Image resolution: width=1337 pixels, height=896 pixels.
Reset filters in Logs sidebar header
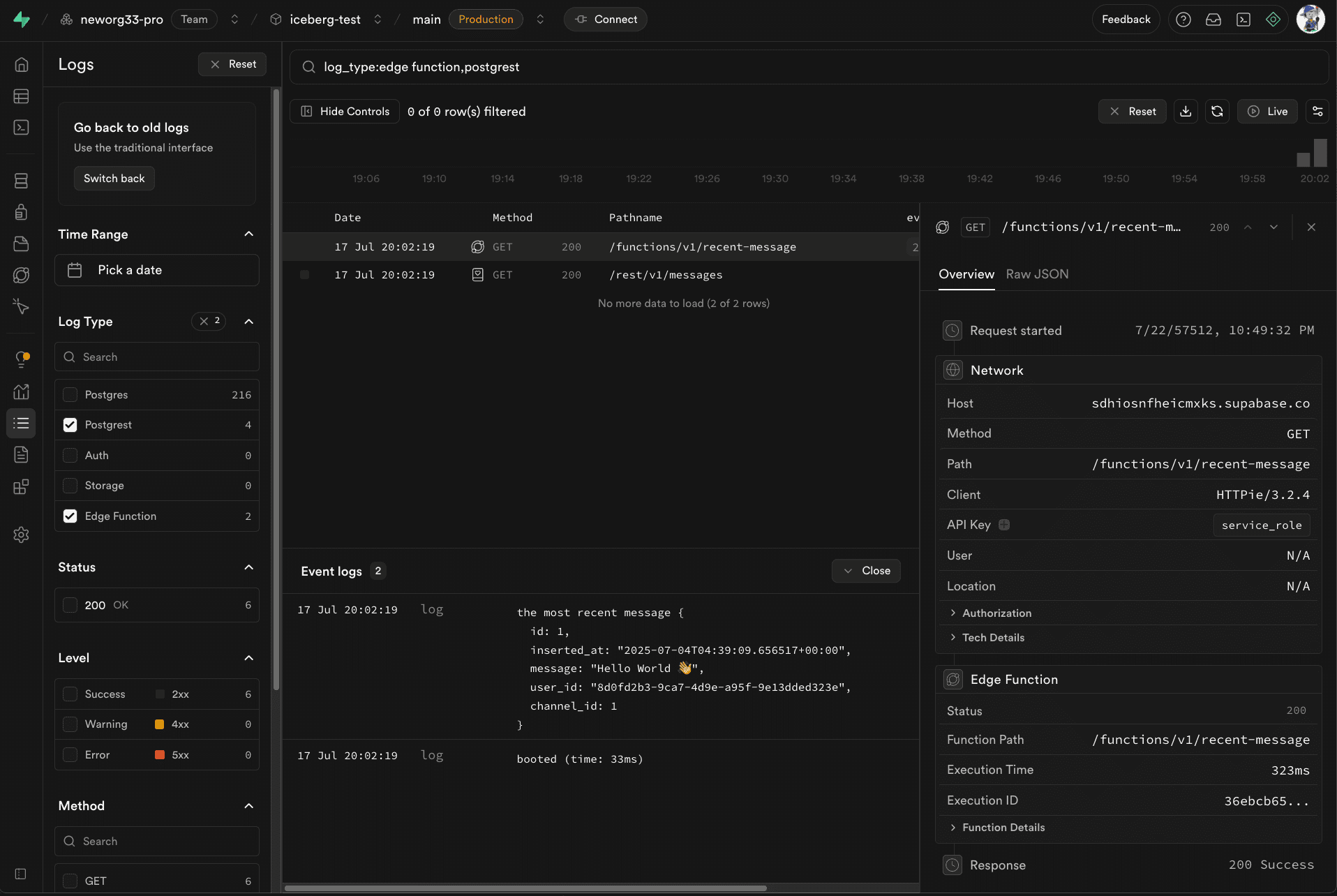pos(232,64)
